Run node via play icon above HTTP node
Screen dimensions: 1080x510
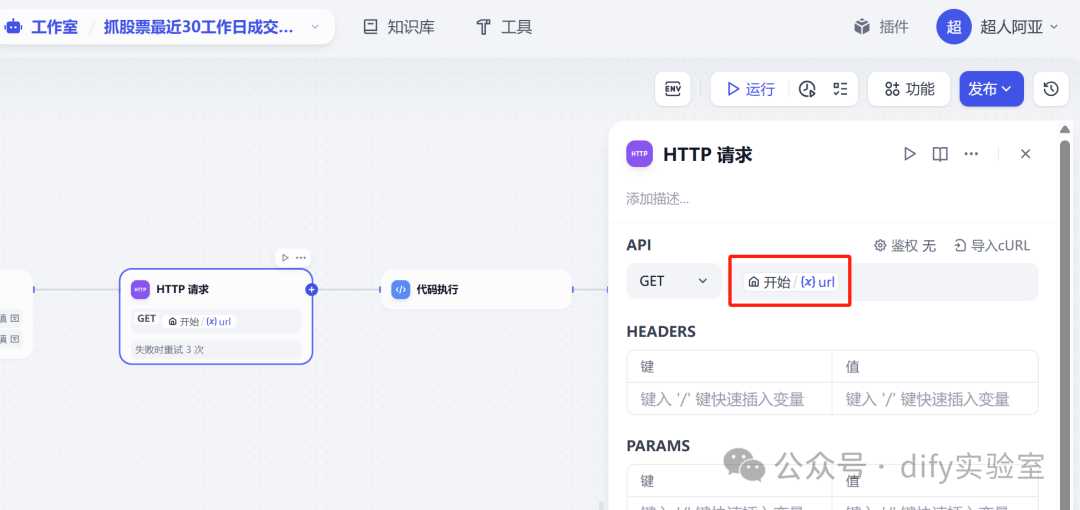point(285,258)
